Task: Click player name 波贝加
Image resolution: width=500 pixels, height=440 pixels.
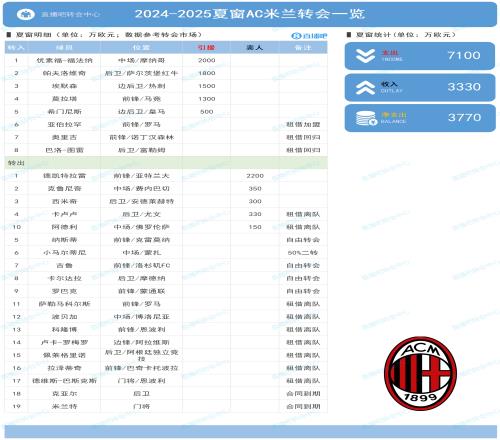Action: tap(64, 317)
